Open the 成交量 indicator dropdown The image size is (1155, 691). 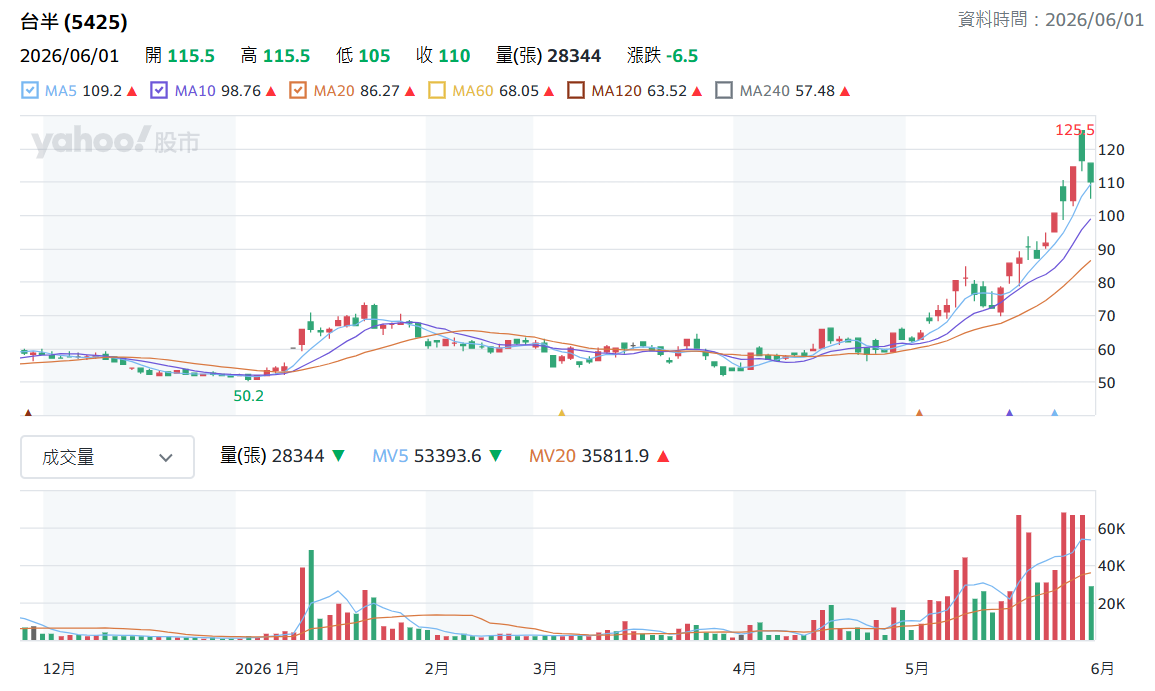click(108, 457)
